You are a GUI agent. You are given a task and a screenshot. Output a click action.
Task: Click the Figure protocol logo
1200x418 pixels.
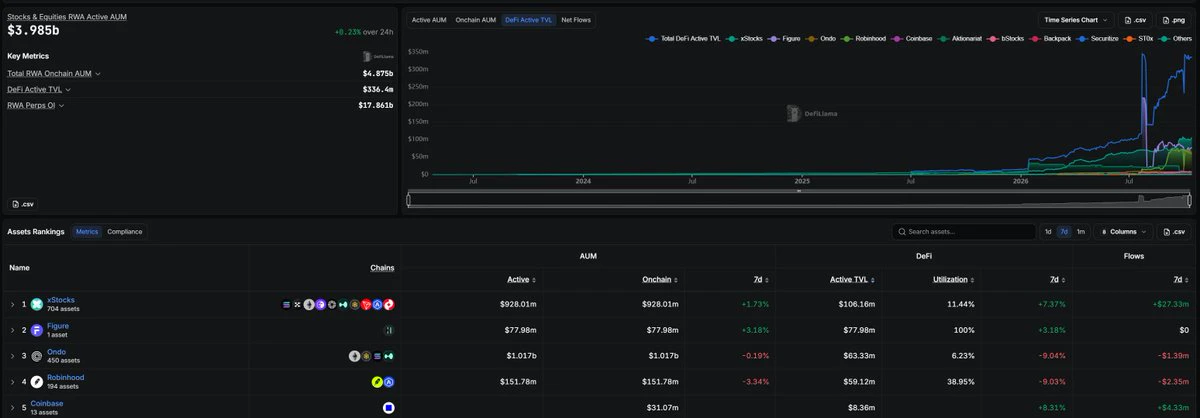[37, 330]
